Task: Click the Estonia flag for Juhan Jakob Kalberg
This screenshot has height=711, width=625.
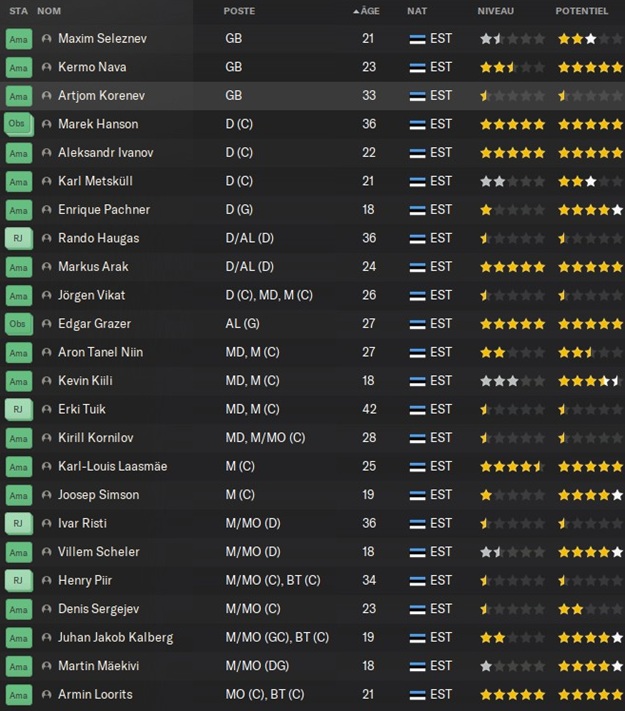Action: 417,638
